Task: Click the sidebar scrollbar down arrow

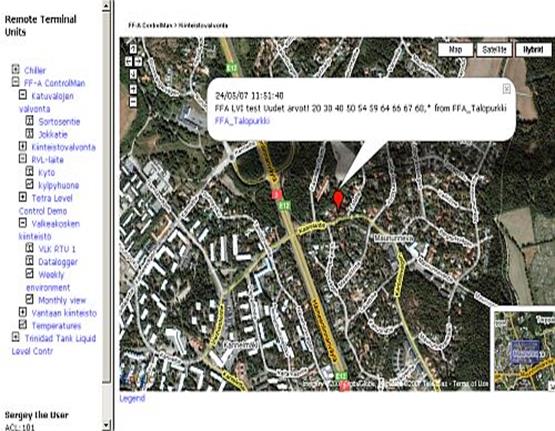Action: coord(107,425)
